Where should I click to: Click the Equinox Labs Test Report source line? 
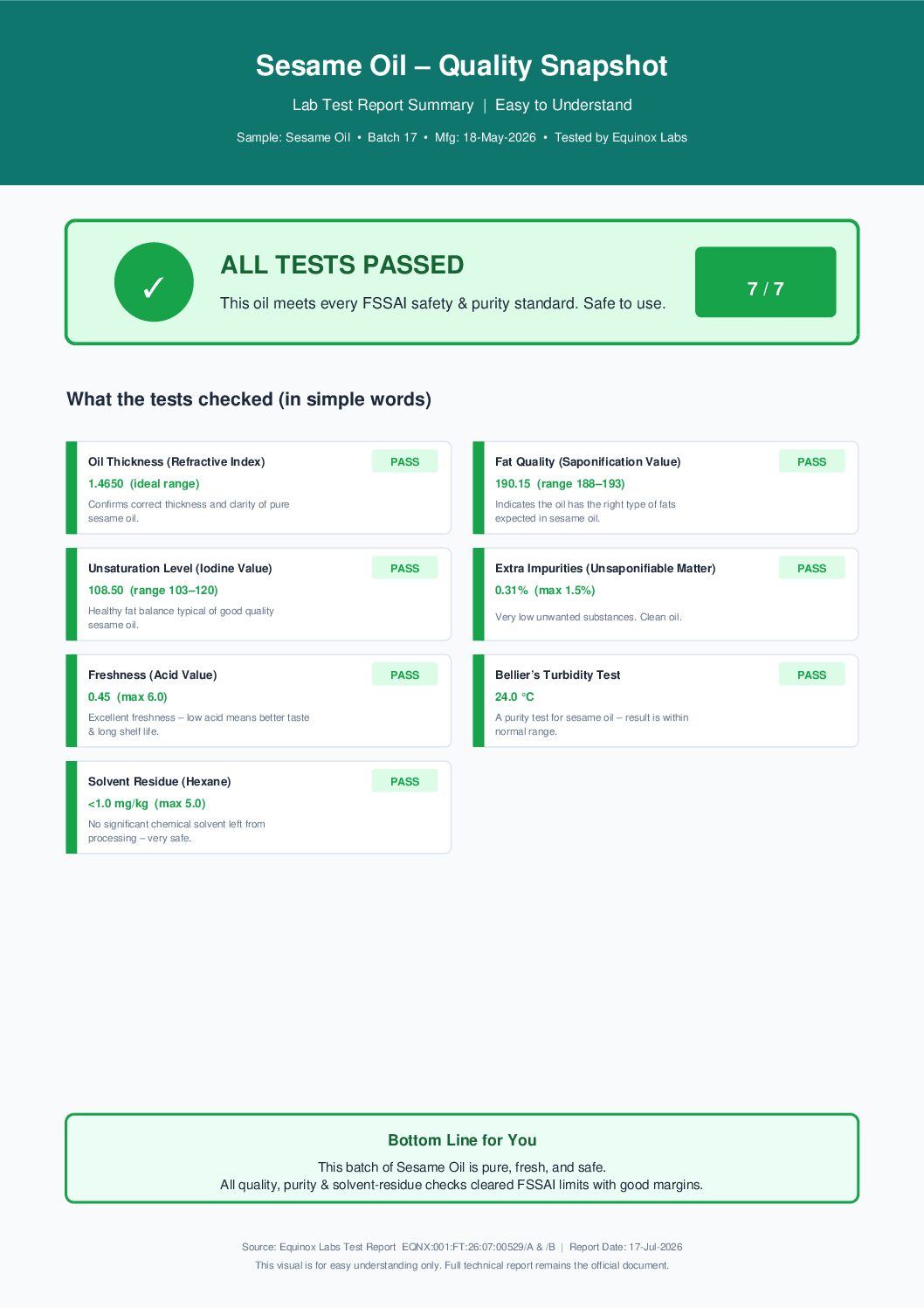click(462, 1247)
